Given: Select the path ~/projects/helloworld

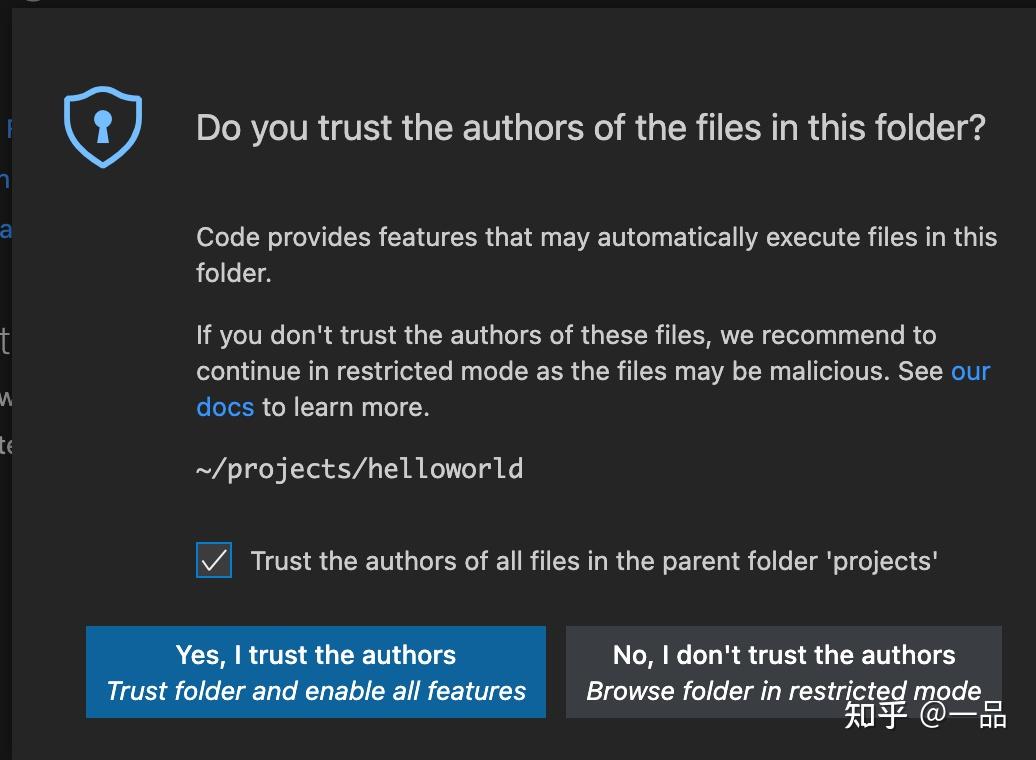Looking at the screenshot, I should tap(360, 468).
